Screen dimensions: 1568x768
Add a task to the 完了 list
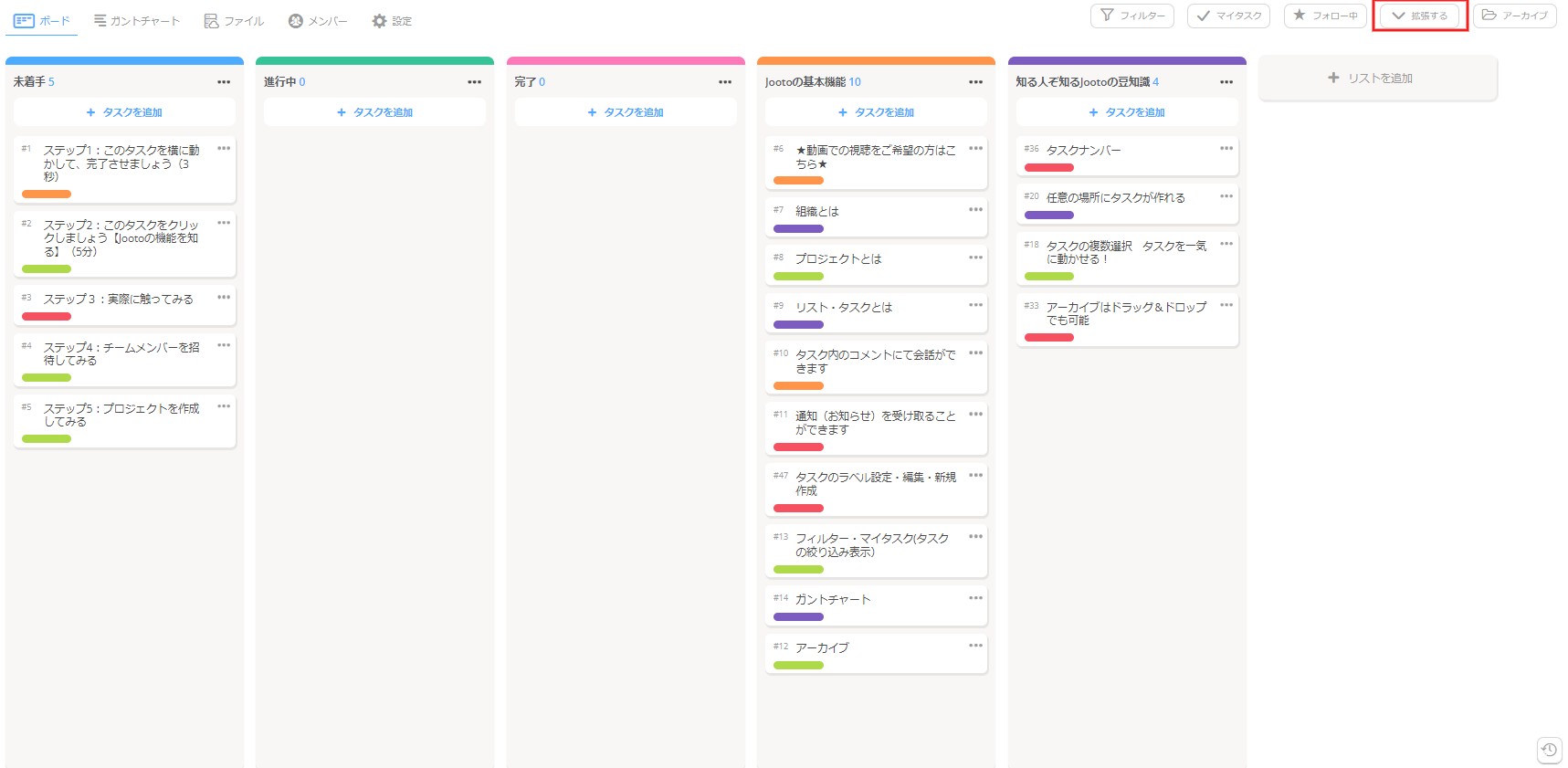pos(626,112)
